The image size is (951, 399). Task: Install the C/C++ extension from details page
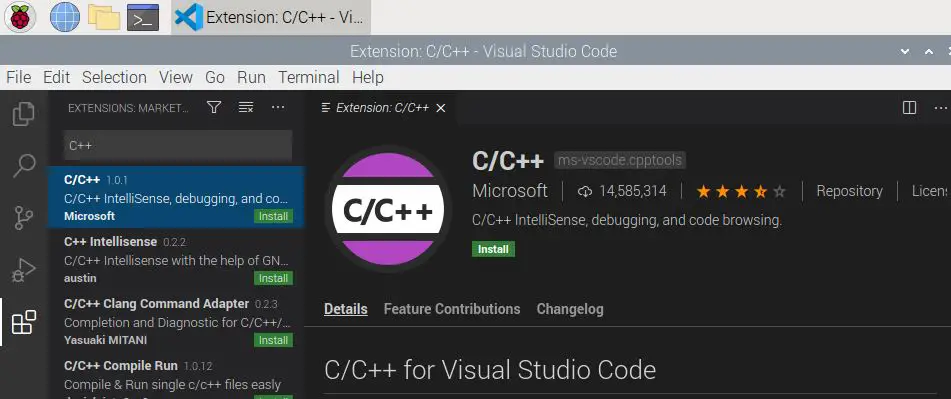493,249
